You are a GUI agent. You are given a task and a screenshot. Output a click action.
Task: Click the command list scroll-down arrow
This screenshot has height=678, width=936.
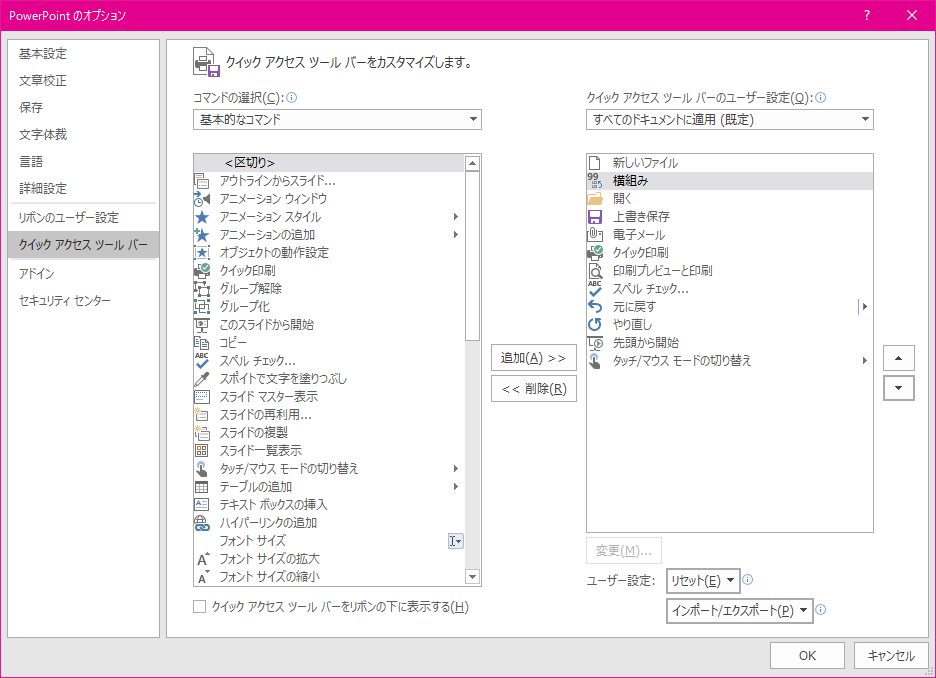click(472, 577)
